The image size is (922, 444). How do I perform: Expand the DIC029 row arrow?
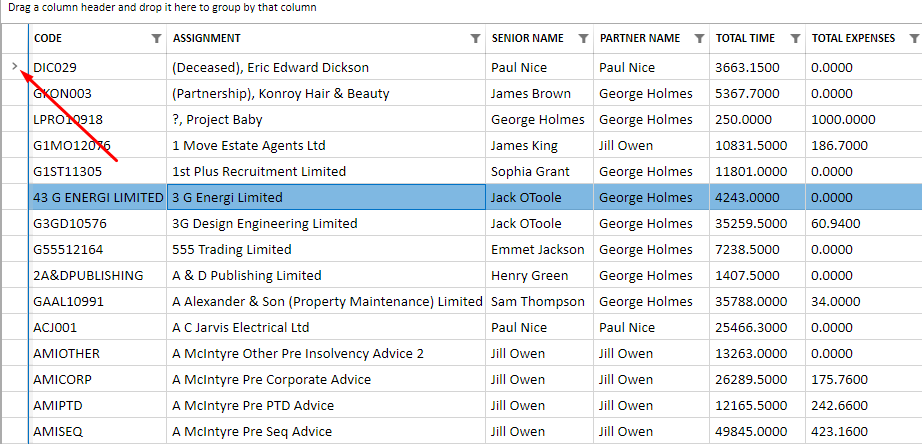[x=14, y=67]
